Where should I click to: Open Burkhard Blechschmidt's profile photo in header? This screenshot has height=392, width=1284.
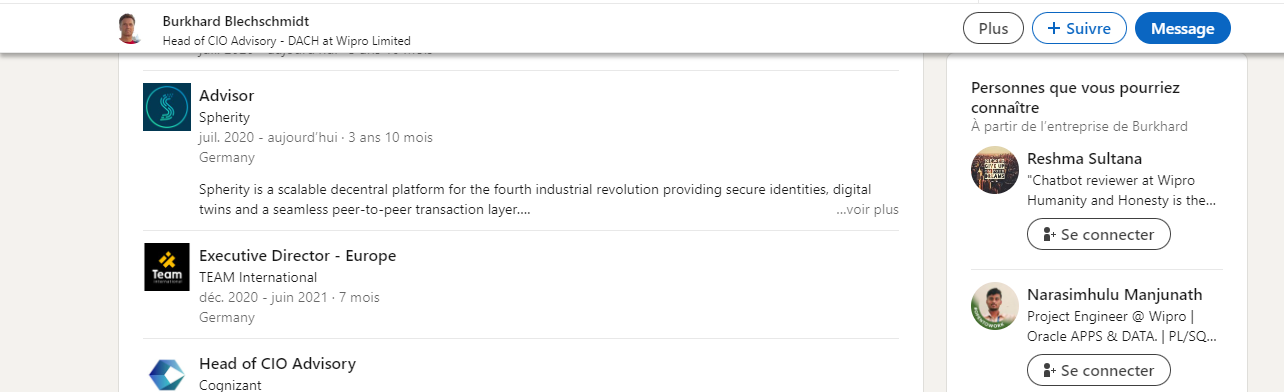click(128, 28)
